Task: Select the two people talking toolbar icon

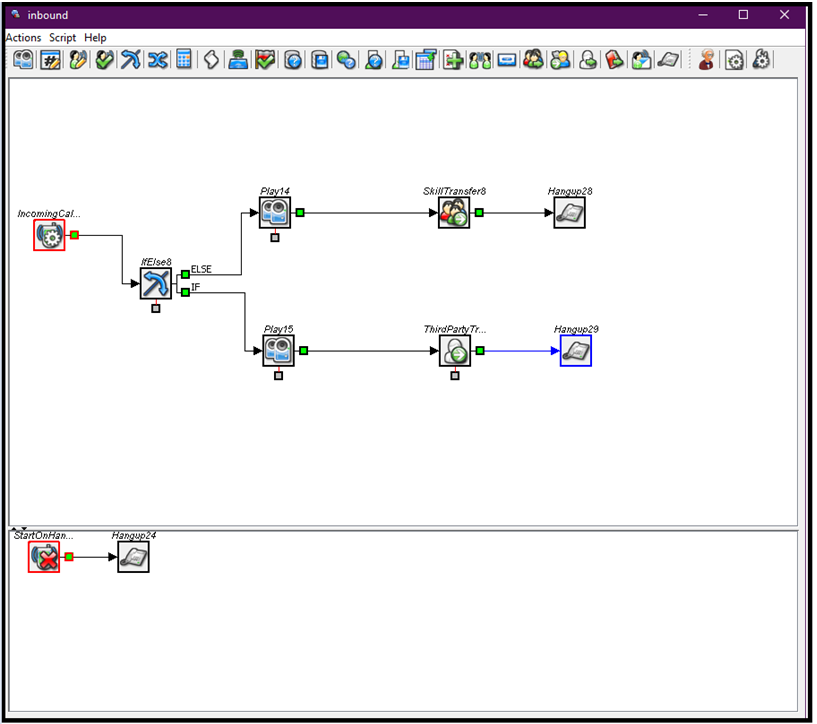Action: pyautogui.click(x=480, y=60)
